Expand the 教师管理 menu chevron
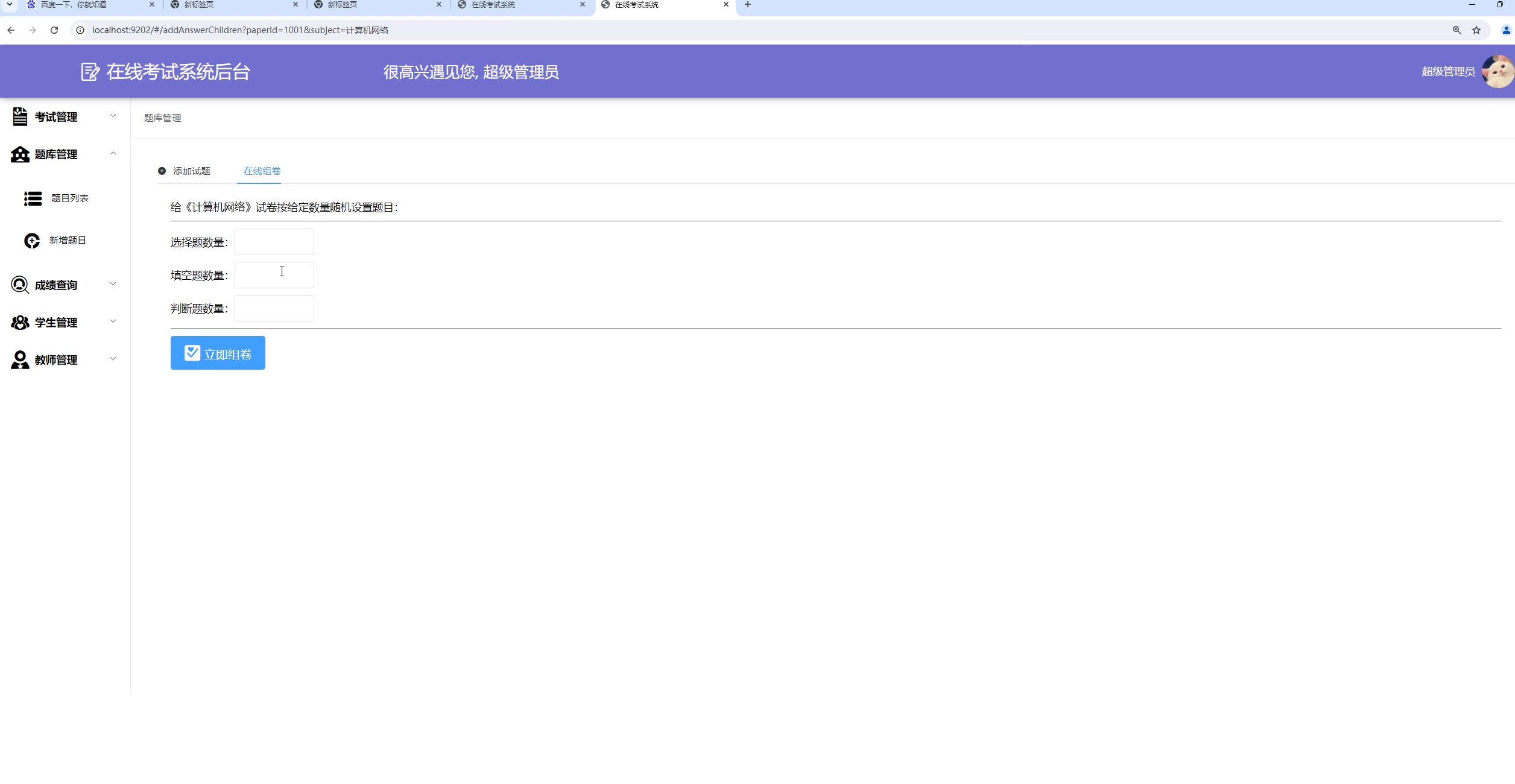Image resolution: width=1515 pixels, height=784 pixels. (x=113, y=359)
